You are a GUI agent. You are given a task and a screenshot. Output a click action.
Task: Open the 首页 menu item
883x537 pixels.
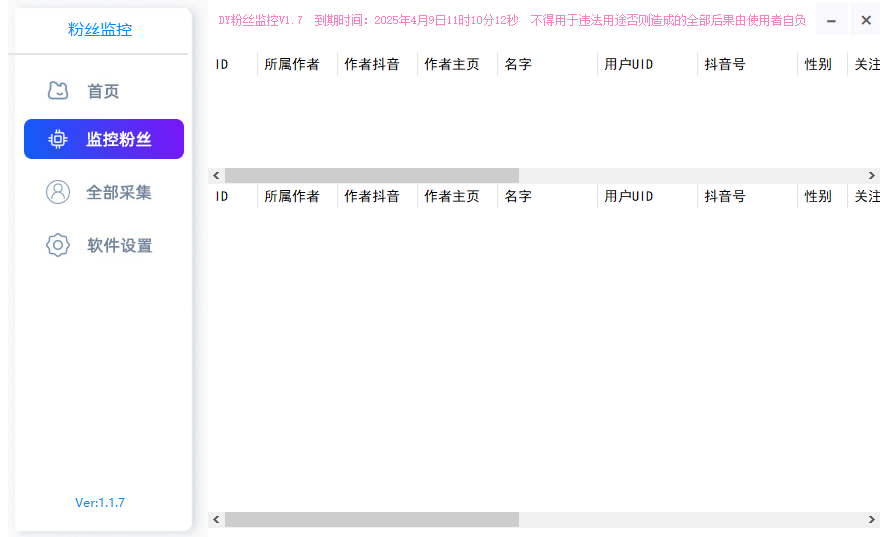[x=103, y=91]
